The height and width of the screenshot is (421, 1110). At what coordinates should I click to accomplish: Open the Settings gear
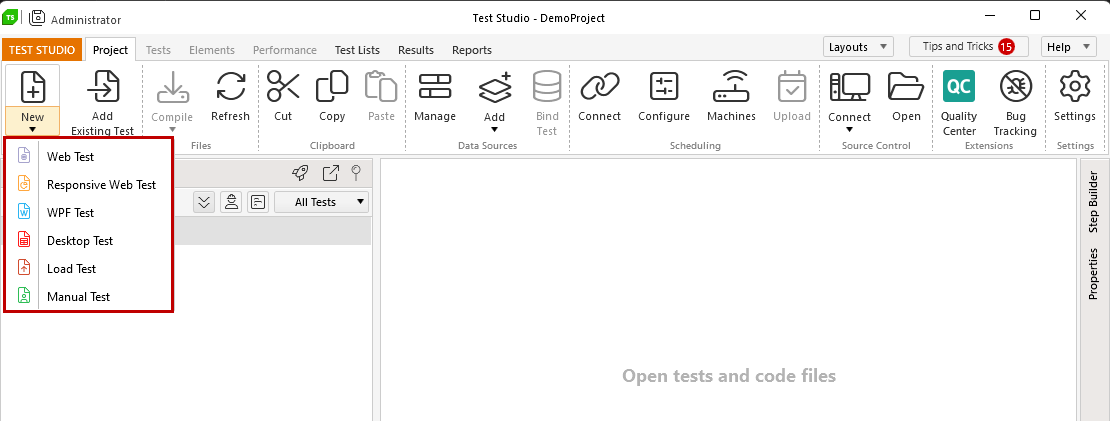pos(1075,86)
